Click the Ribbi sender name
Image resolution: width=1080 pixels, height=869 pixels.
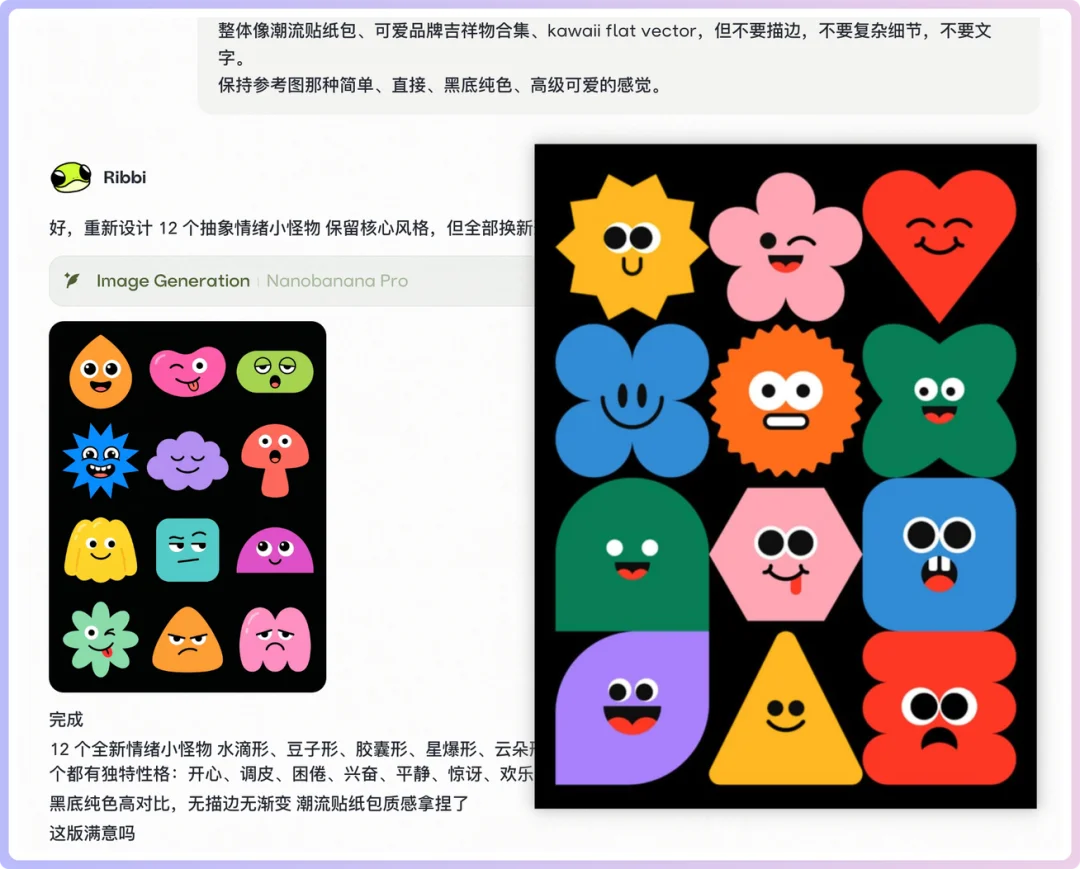pos(124,177)
